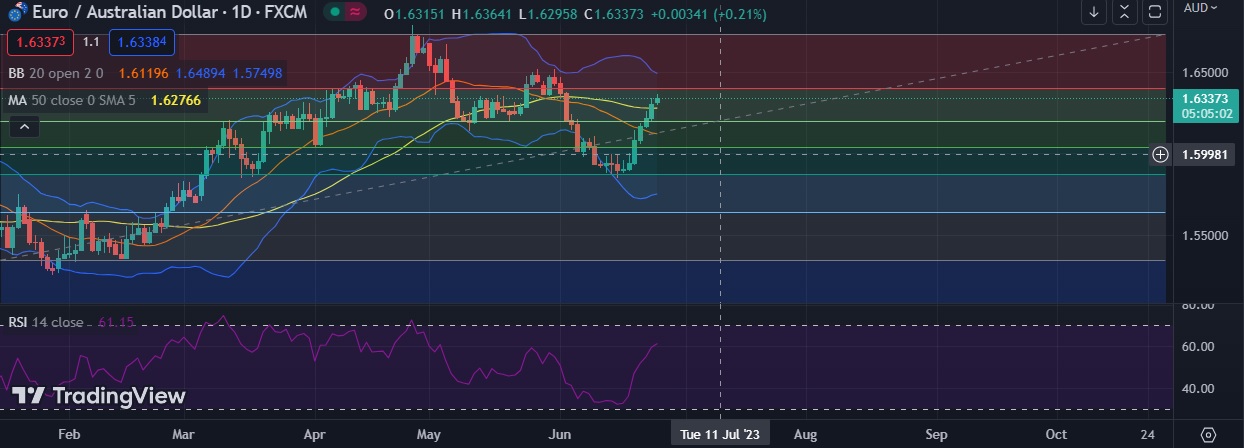Click the change value +0.00341 (+0.21%)
The width and height of the screenshot is (1244, 448).
click(x=708, y=13)
